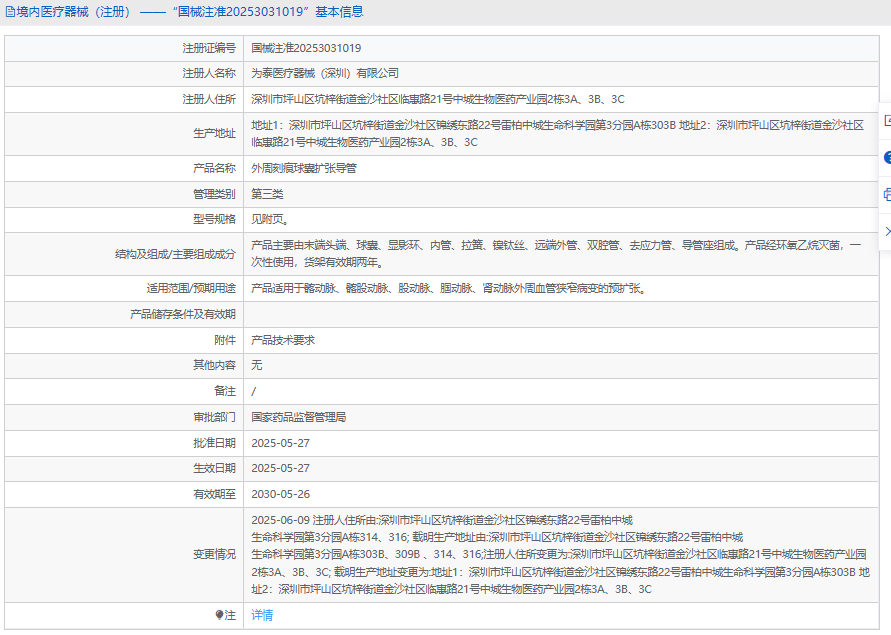Viewport: 891px width, 635px height.
Task: Click the 适用范围/预期用途 row label
Action: coord(190,288)
